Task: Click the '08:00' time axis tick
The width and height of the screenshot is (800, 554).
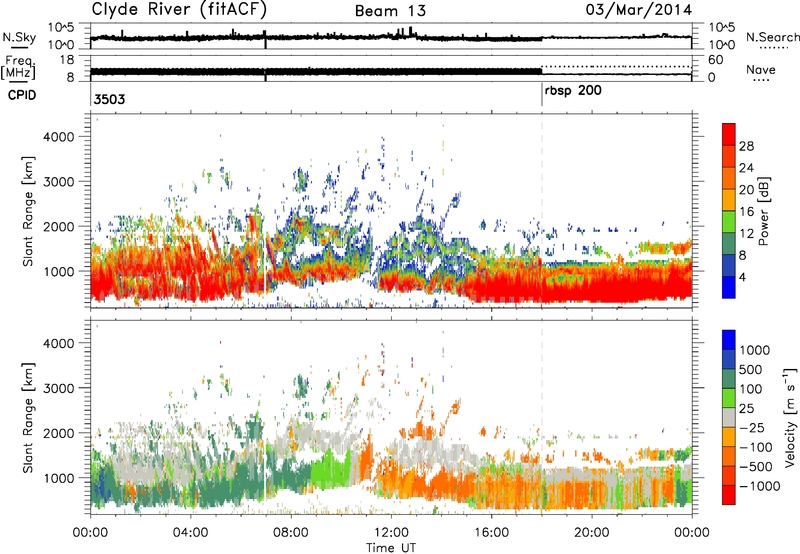Action: 291,533
